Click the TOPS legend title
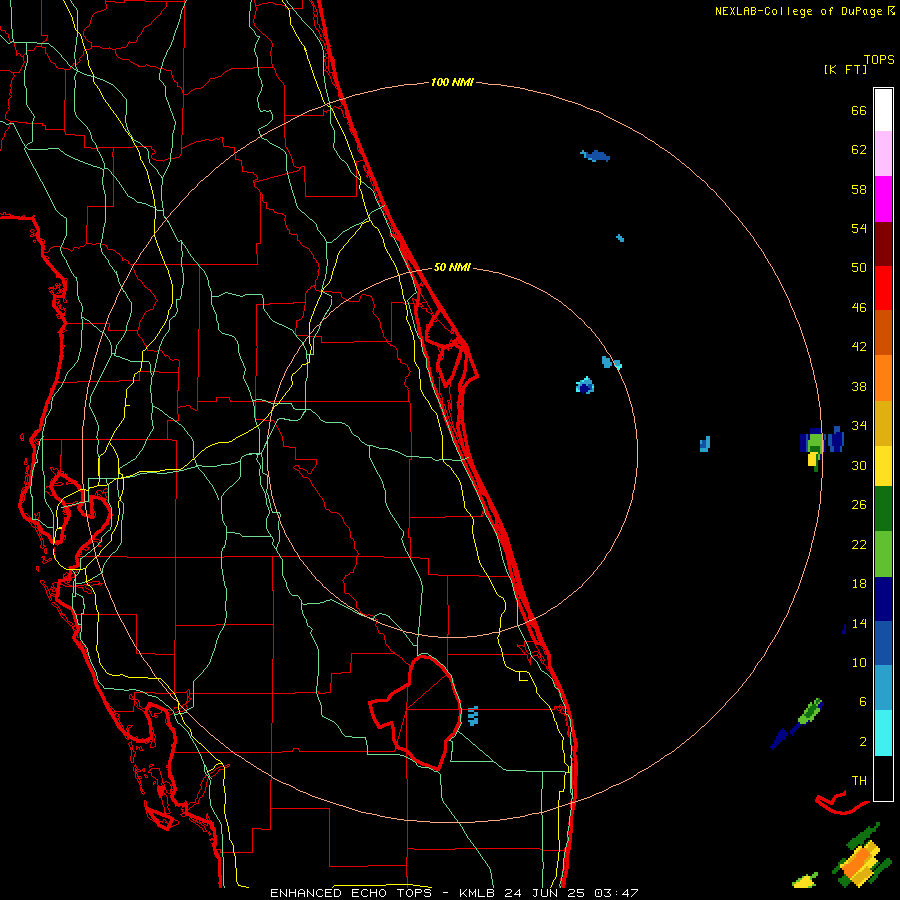 pyautogui.click(x=879, y=59)
